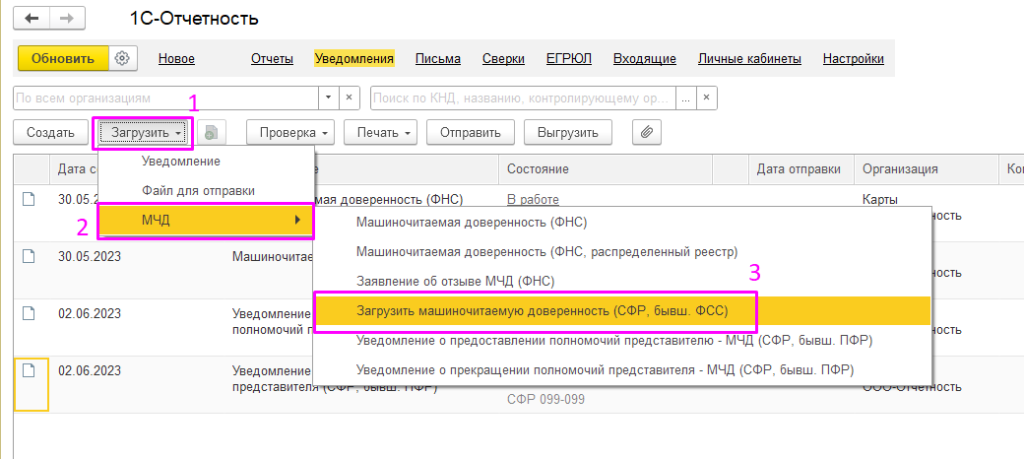1024x459 pixels.
Task: Open the Проверка dropdown
Action: point(295,132)
